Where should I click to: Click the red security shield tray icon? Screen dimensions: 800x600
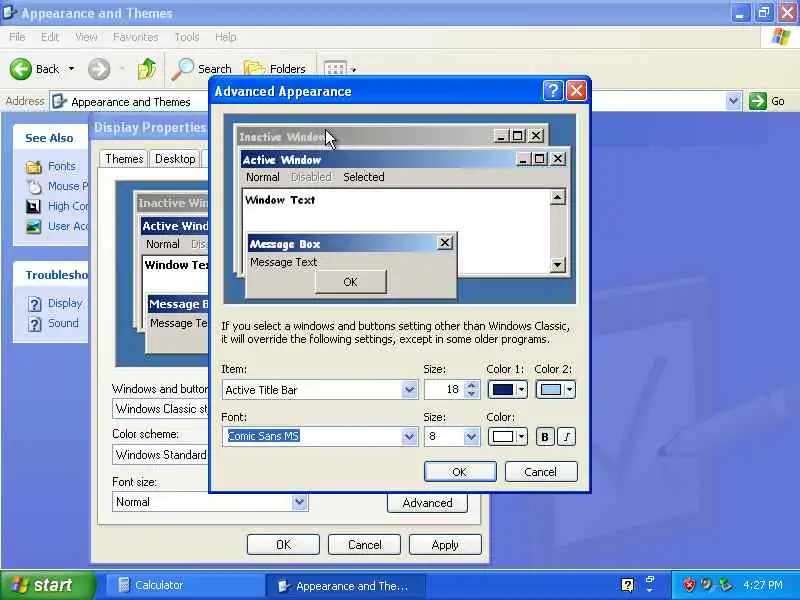coord(690,585)
